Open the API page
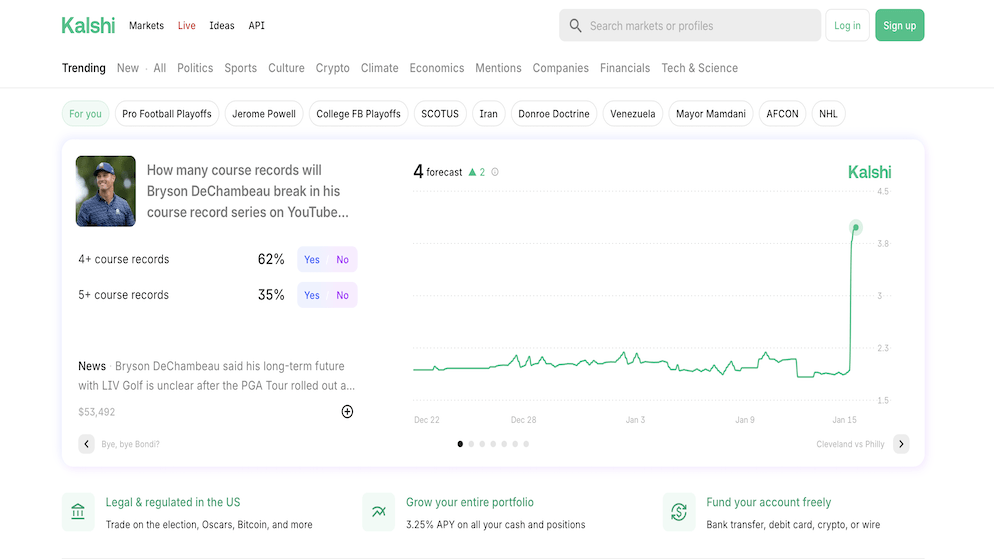Viewport: 994px width, 559px height. (x=257, y=25)
